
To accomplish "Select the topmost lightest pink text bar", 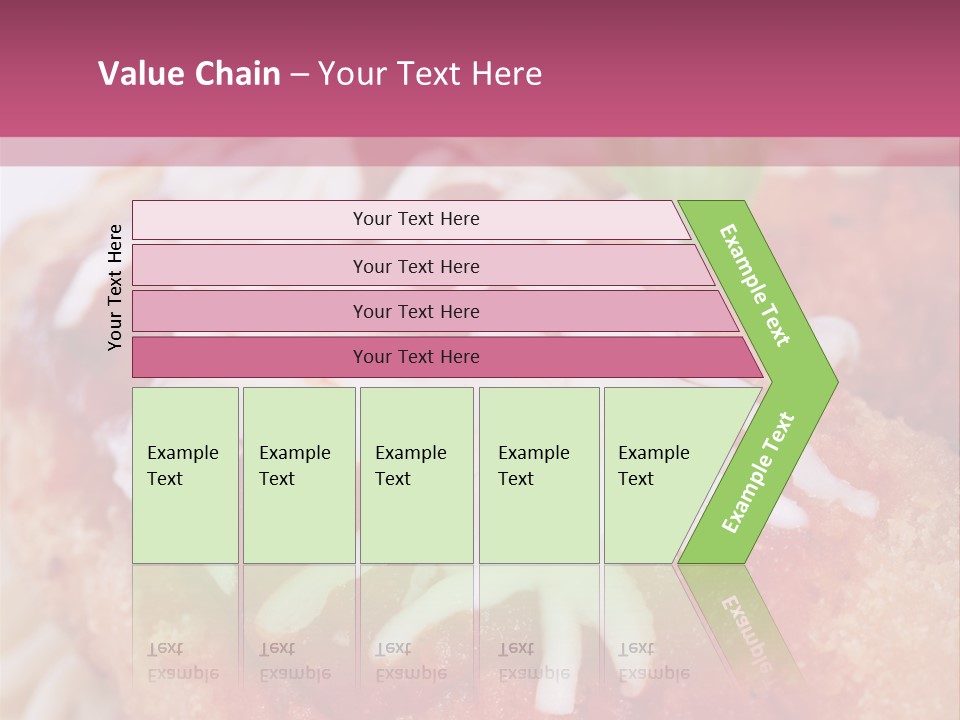I will 415,219.
